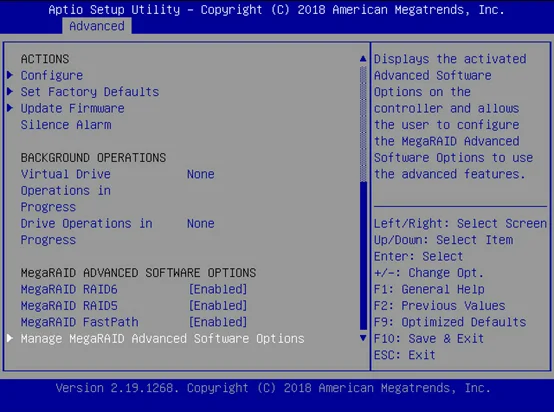Select Virtual Drive Operations in Progress

[66, 190]
